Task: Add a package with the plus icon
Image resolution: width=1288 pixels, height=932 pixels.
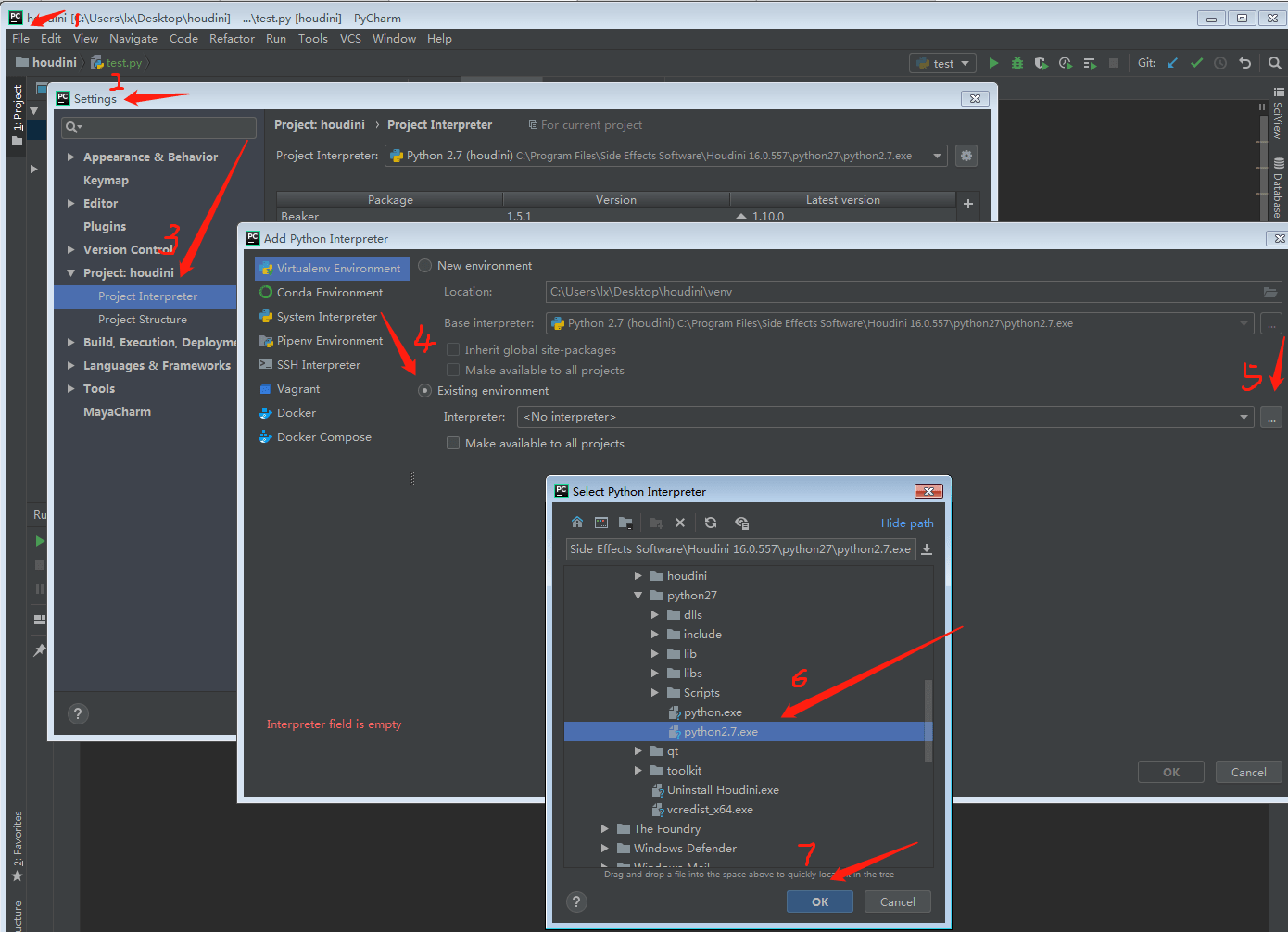Action: [967, 204]
